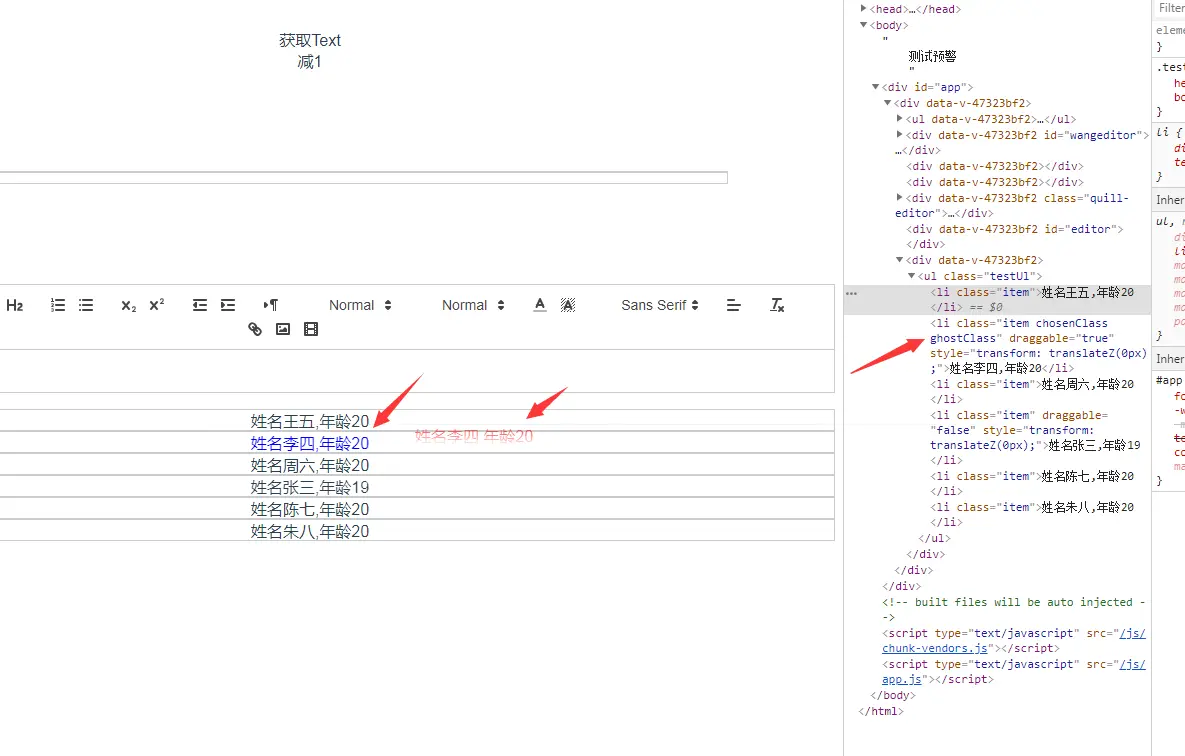Click the ellipsis beside the selected li node
1185x756 pixels.
[x=852, y=293]
